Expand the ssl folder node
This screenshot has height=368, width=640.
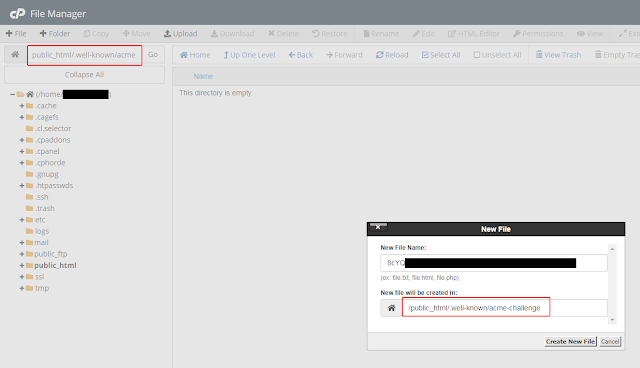(22, 277)
